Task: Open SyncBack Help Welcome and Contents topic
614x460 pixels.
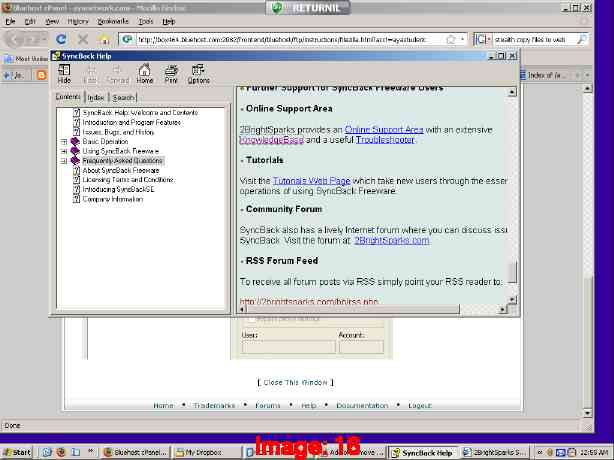Action: click(x=140, y=113)
